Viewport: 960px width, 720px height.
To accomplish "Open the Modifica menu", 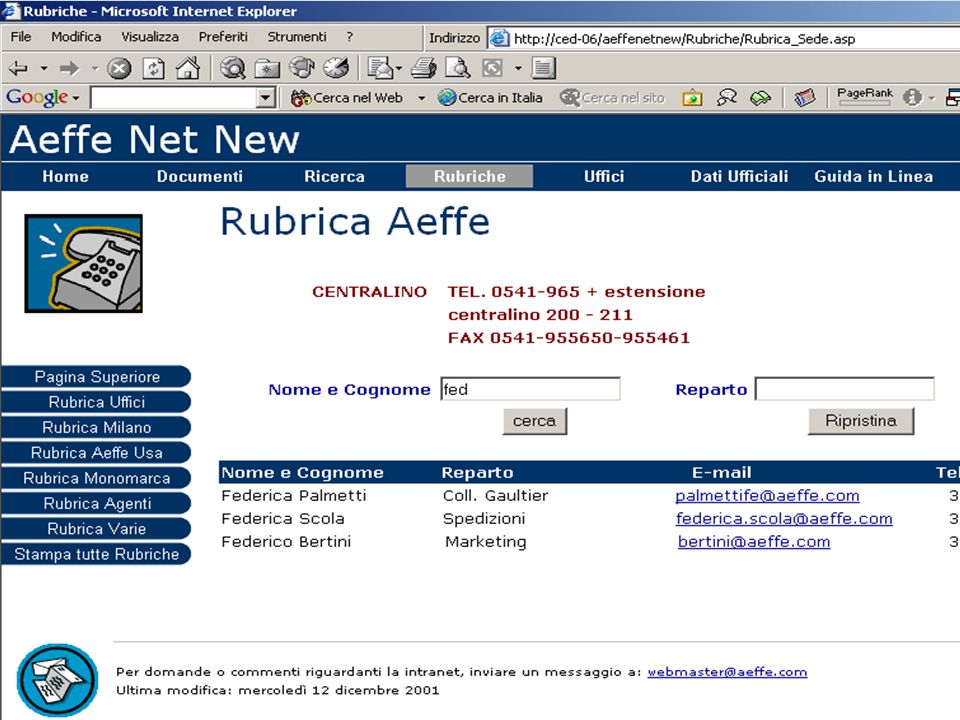I will (76, 37).
